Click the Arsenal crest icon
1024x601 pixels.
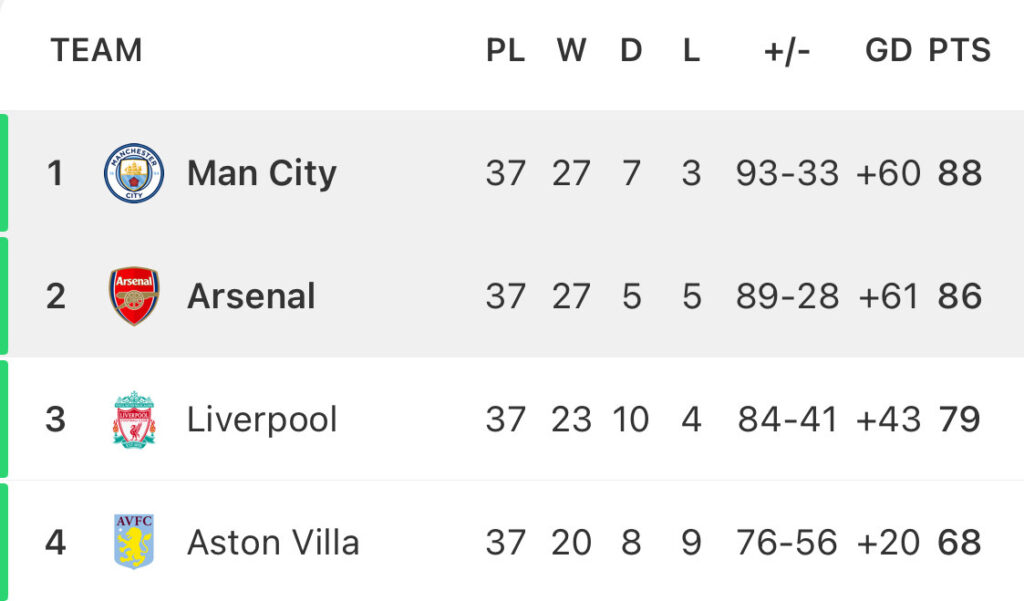click(134, 296)
